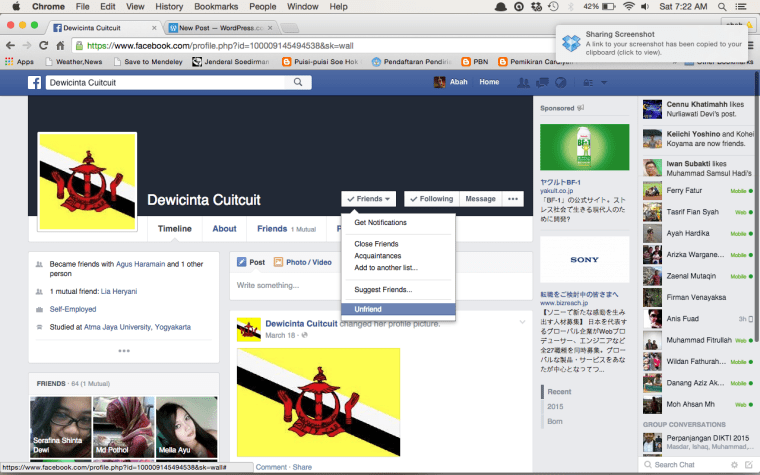Click the Facebook logo icon
Screen dimensions: 760x475
[x=34, y=82]
